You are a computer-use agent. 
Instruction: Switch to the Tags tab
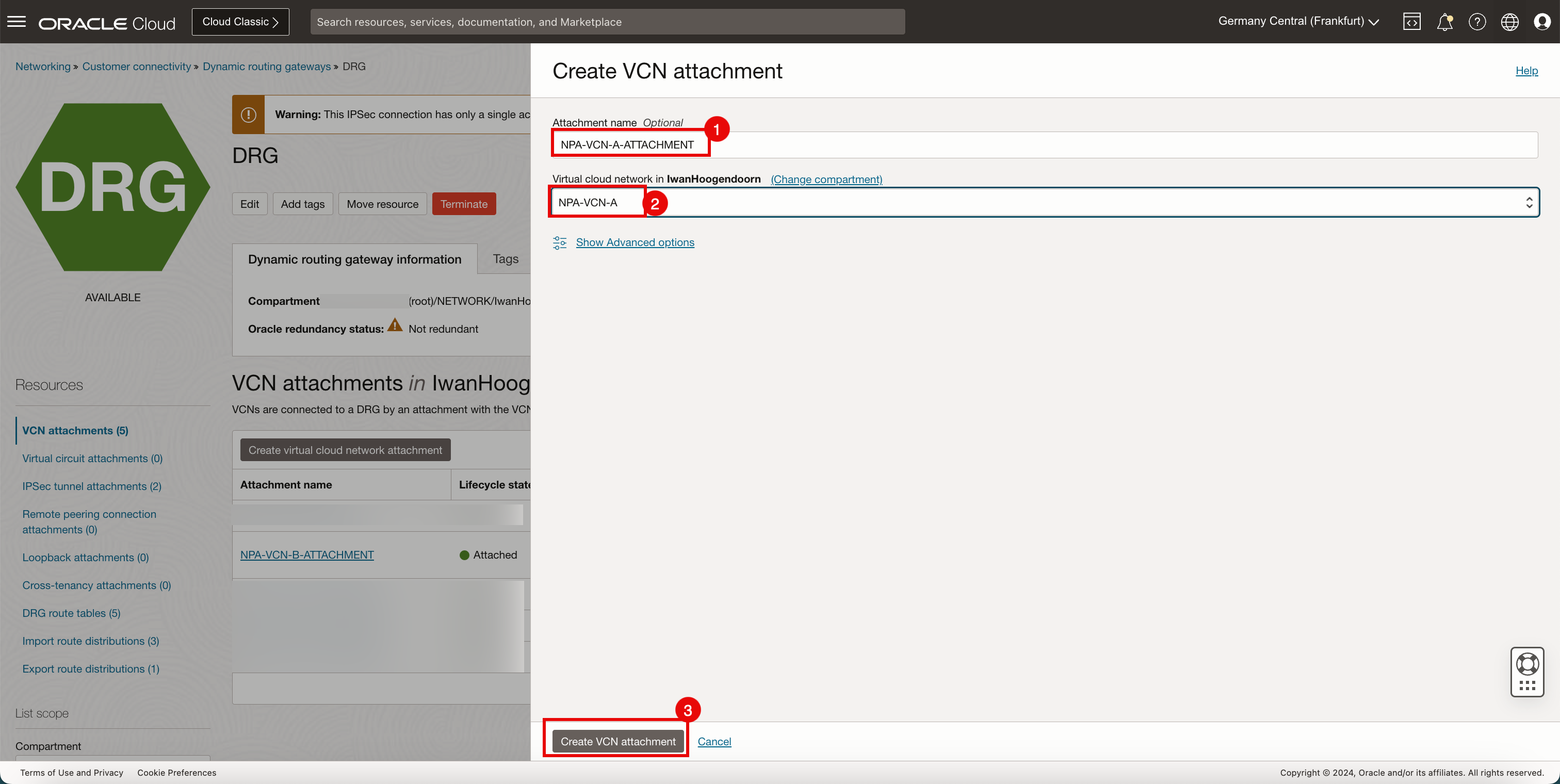[x=505, y=259]
